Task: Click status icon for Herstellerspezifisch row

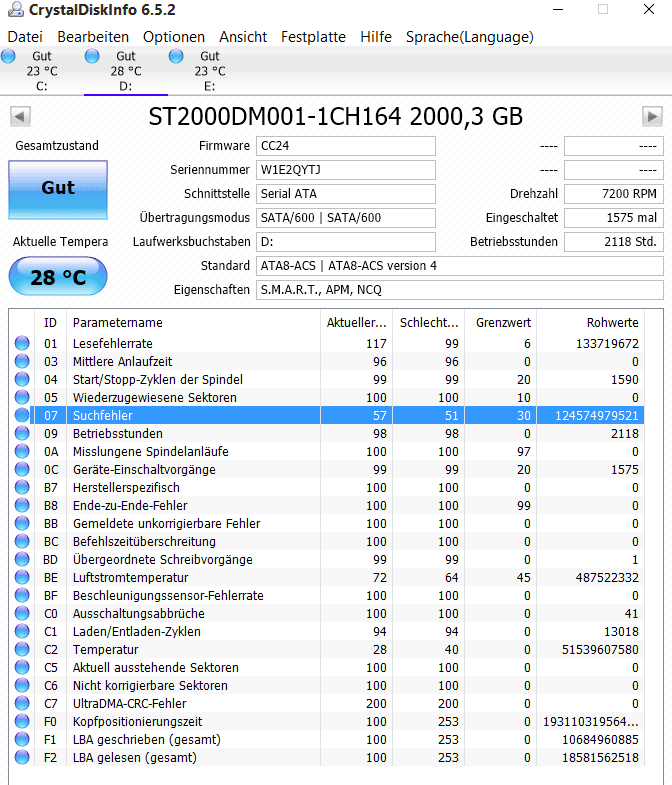Action: (22, 487)
